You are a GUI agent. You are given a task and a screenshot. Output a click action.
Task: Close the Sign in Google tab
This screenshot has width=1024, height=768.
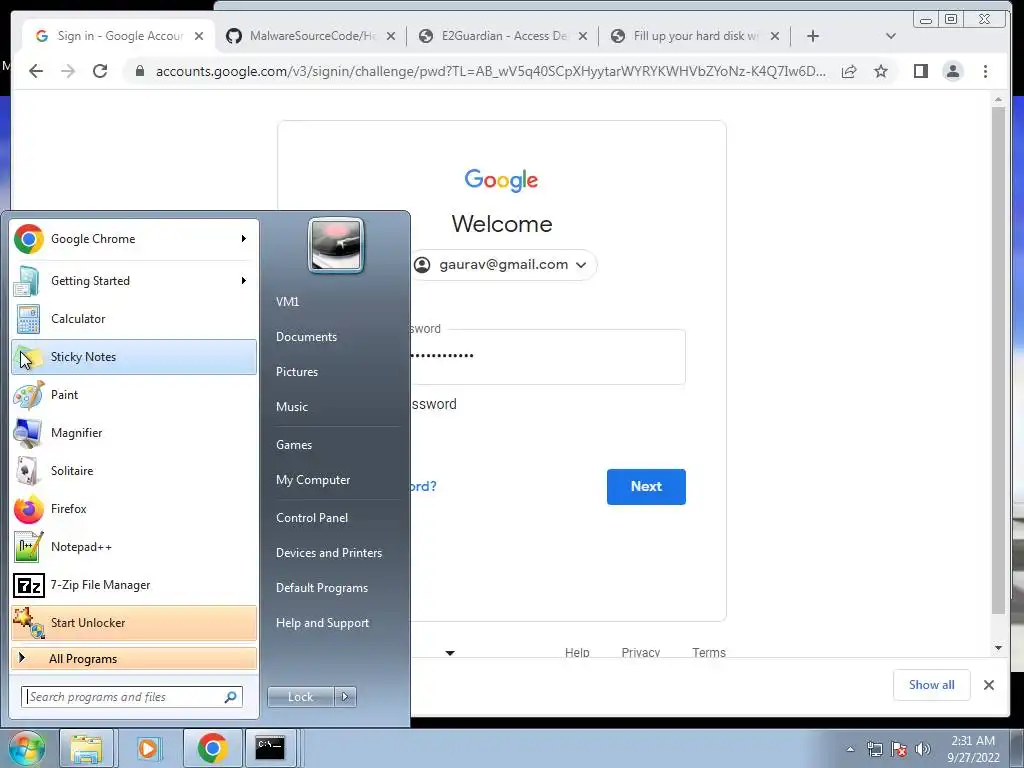(x=199, y=36)
